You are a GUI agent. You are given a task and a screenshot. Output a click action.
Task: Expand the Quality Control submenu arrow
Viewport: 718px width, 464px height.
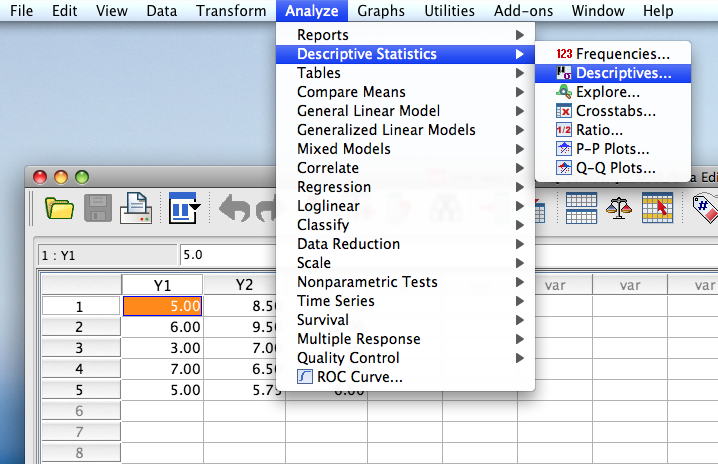(x=520, y=358)
